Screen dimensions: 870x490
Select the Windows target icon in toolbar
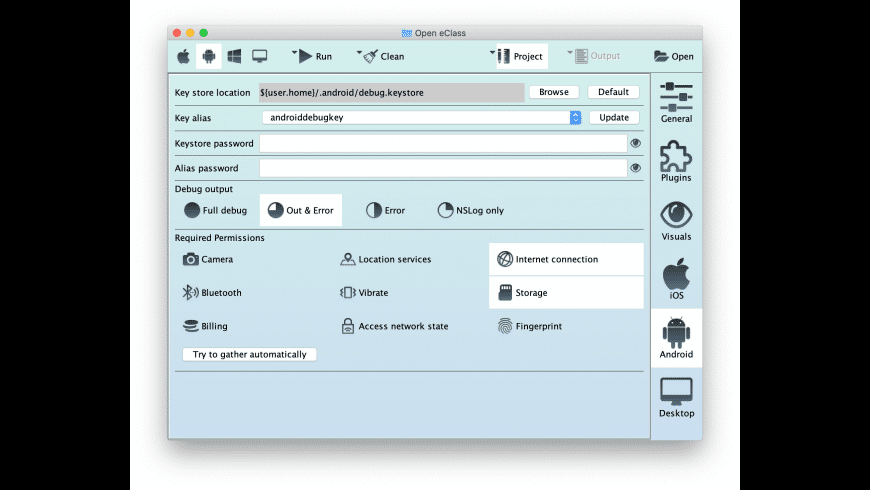click(234, 56)
